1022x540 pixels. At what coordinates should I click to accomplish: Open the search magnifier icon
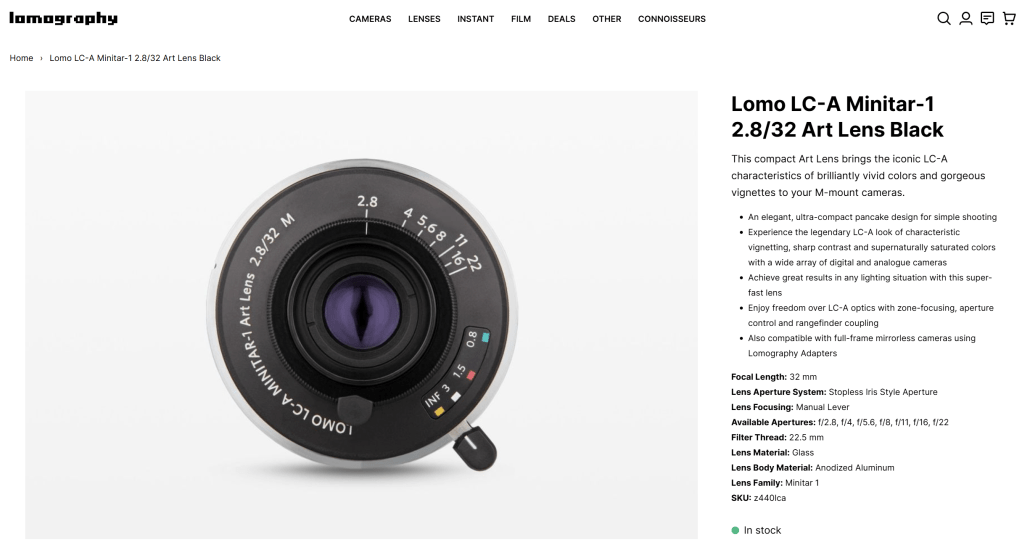tap(944, 19)
